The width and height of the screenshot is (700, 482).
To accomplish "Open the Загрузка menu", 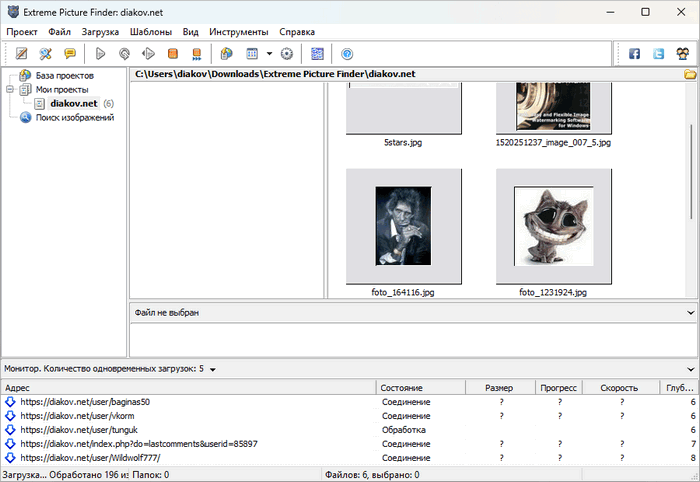I will [100, 31].
